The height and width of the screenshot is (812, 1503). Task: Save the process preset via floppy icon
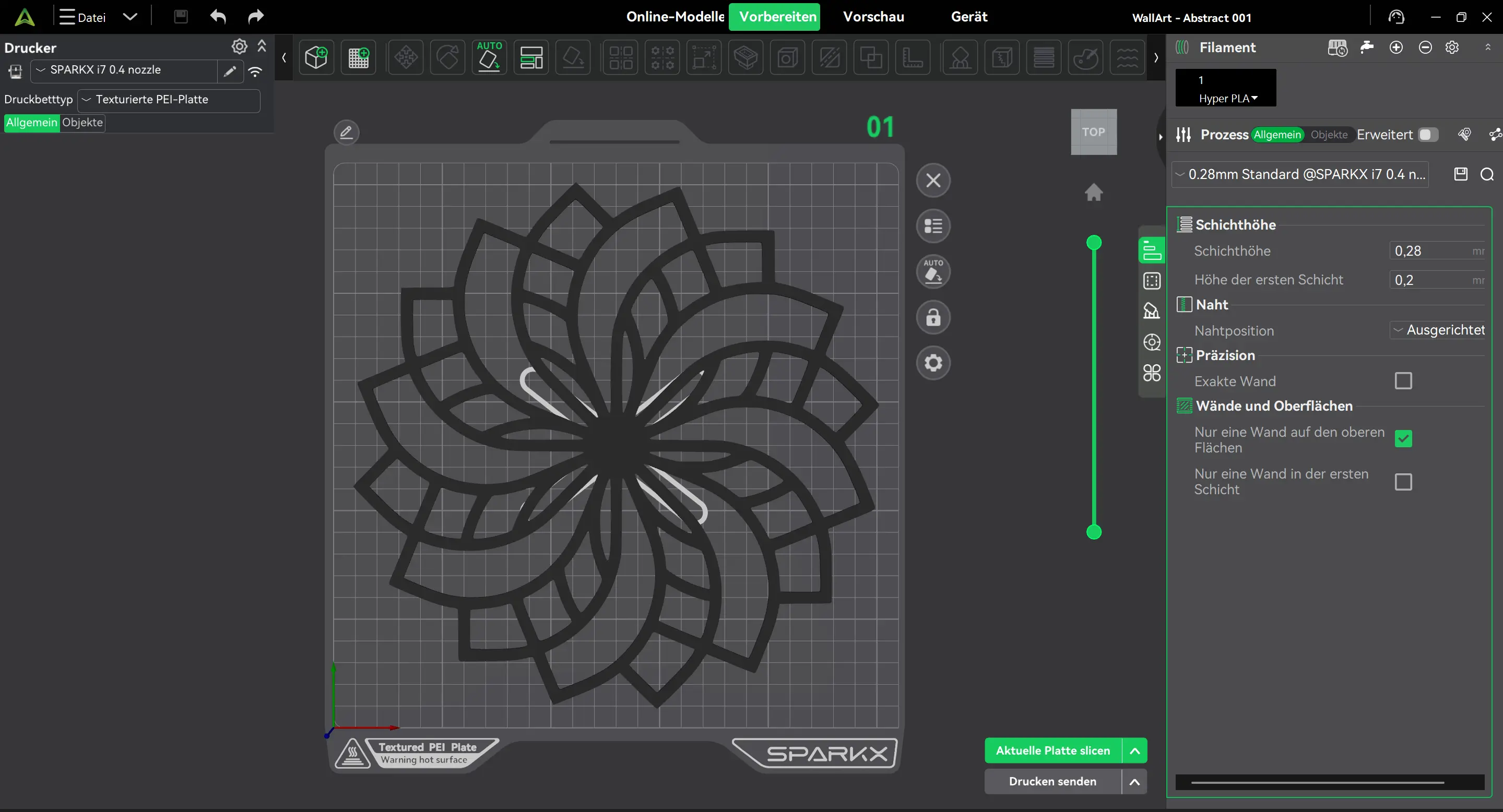point(1460,174)
